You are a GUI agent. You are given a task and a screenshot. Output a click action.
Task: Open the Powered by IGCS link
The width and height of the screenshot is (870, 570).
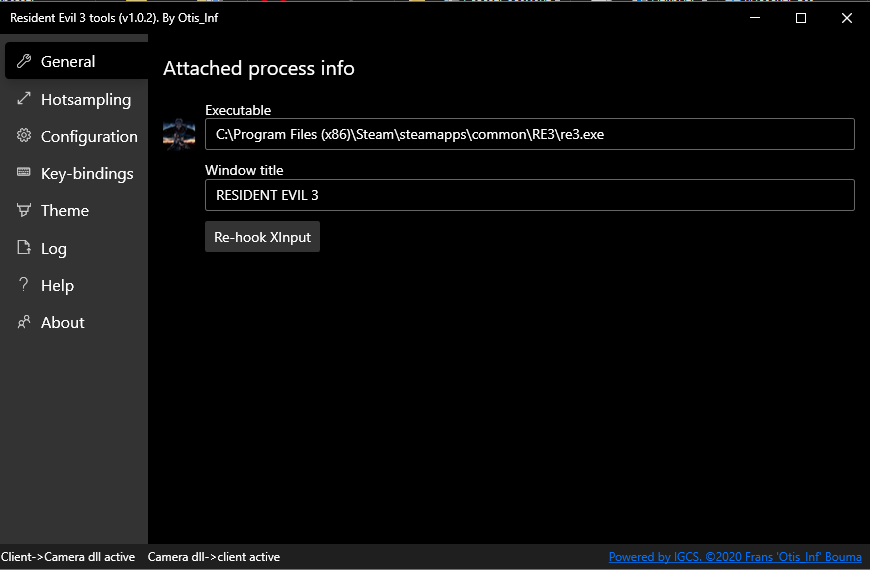(734, 557)
